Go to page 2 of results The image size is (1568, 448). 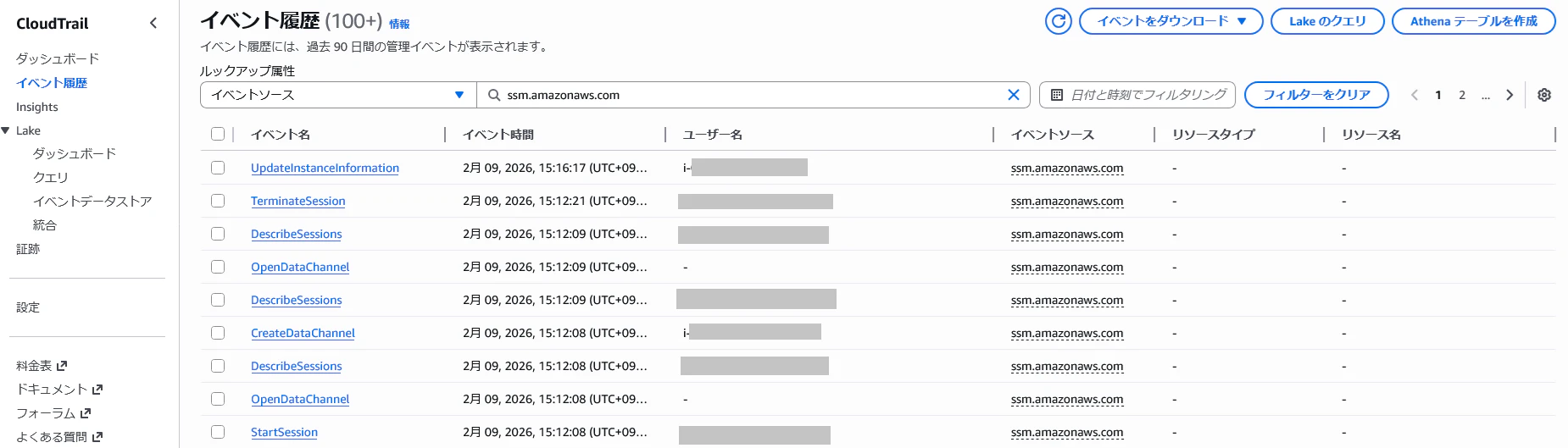pos(1462,95)
